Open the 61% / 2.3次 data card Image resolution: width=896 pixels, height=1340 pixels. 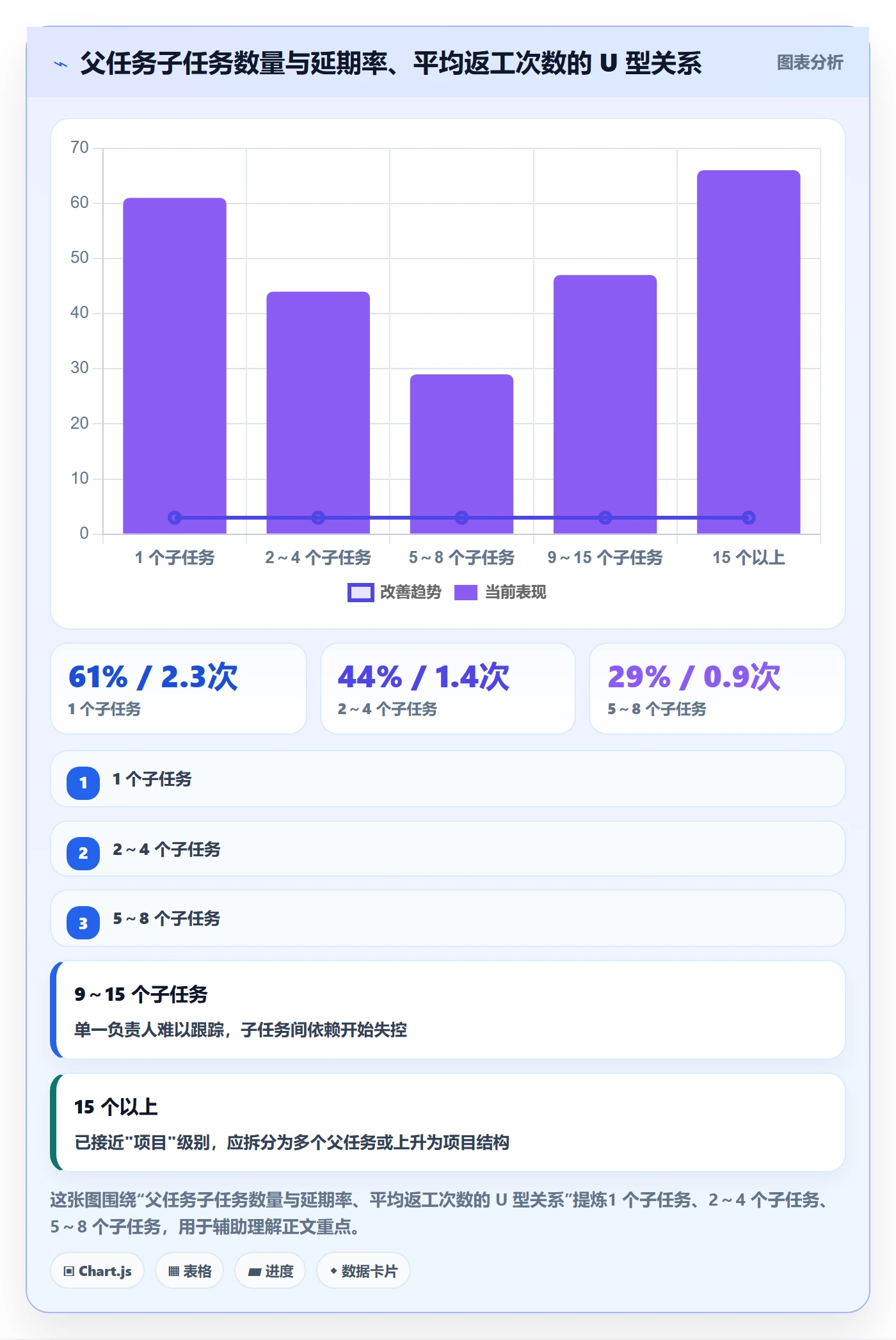[179, 689]
